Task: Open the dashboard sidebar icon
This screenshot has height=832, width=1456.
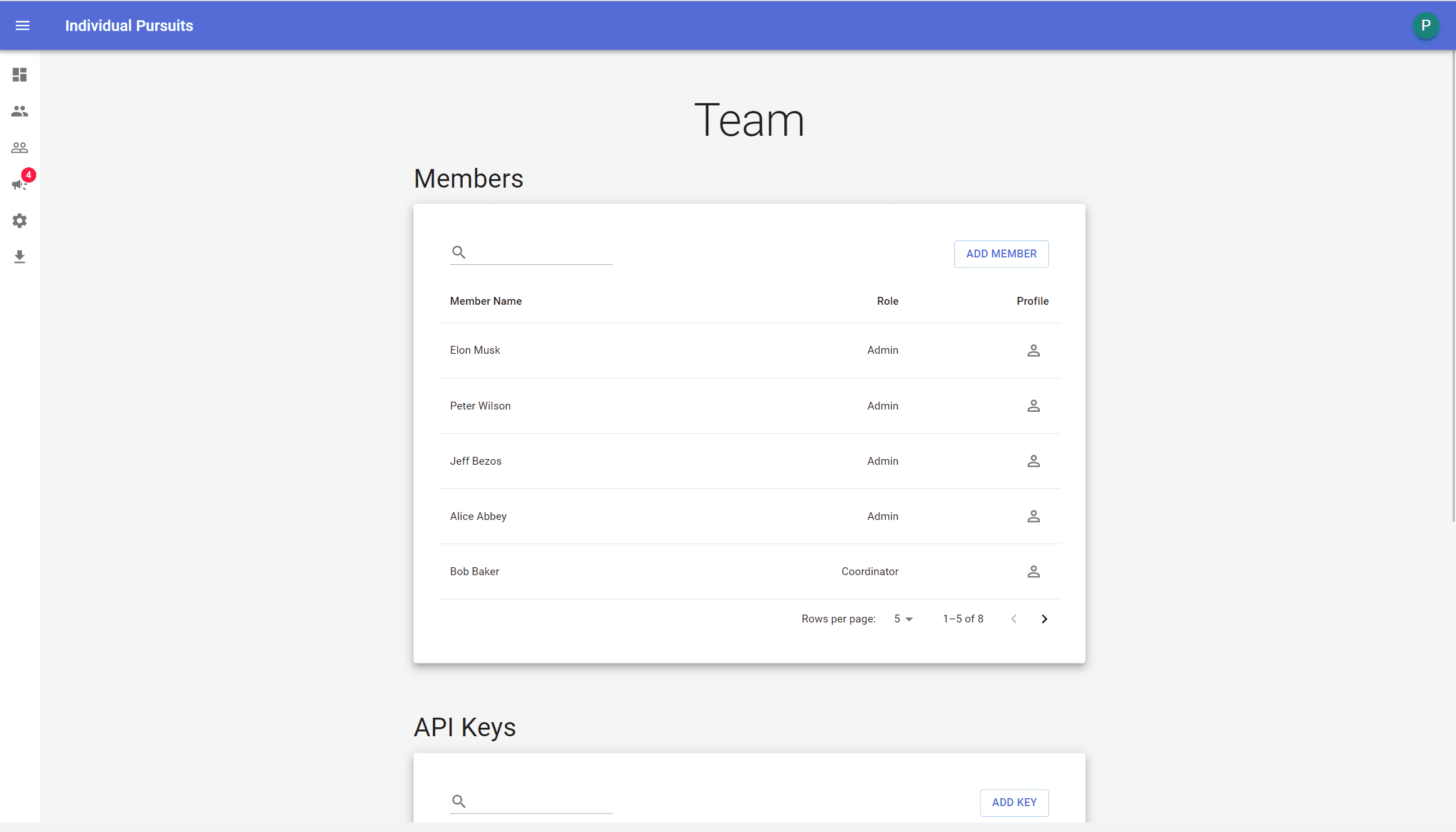Action: (19, 75)
